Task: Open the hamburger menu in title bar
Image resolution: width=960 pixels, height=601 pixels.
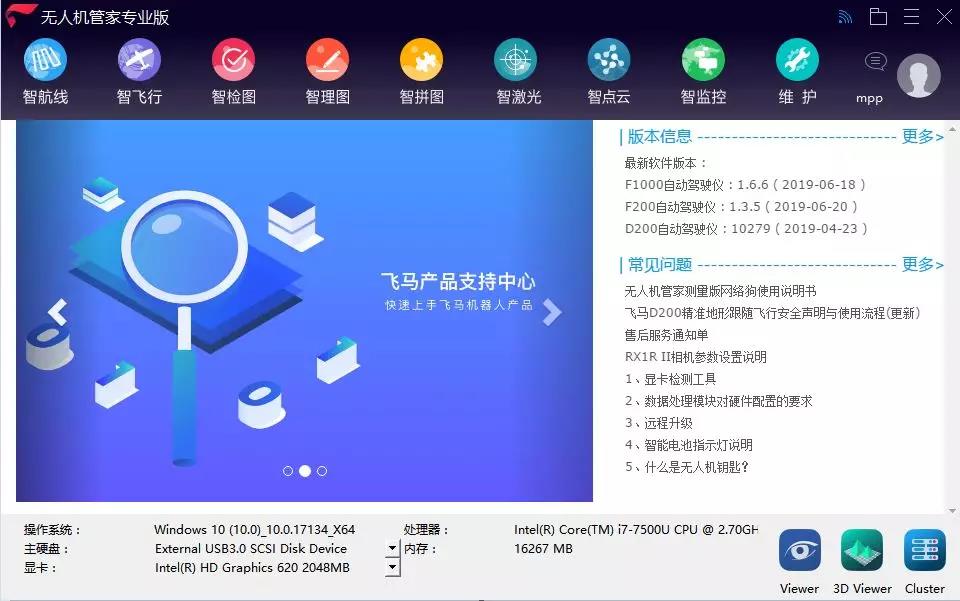Action: [911, 17]
